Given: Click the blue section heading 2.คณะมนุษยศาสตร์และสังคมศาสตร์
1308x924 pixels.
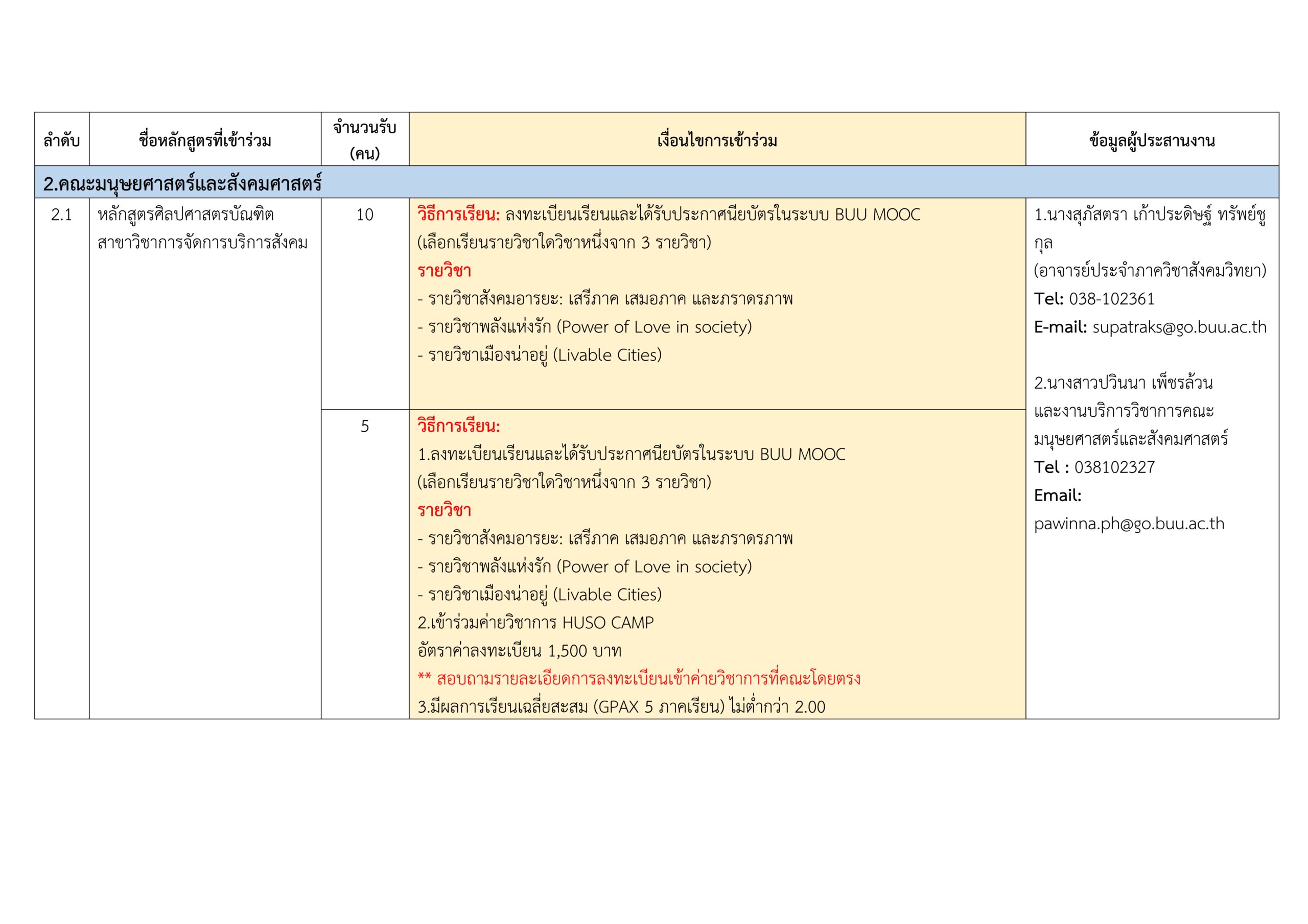Looking at the screenshot, I should 182,183.
